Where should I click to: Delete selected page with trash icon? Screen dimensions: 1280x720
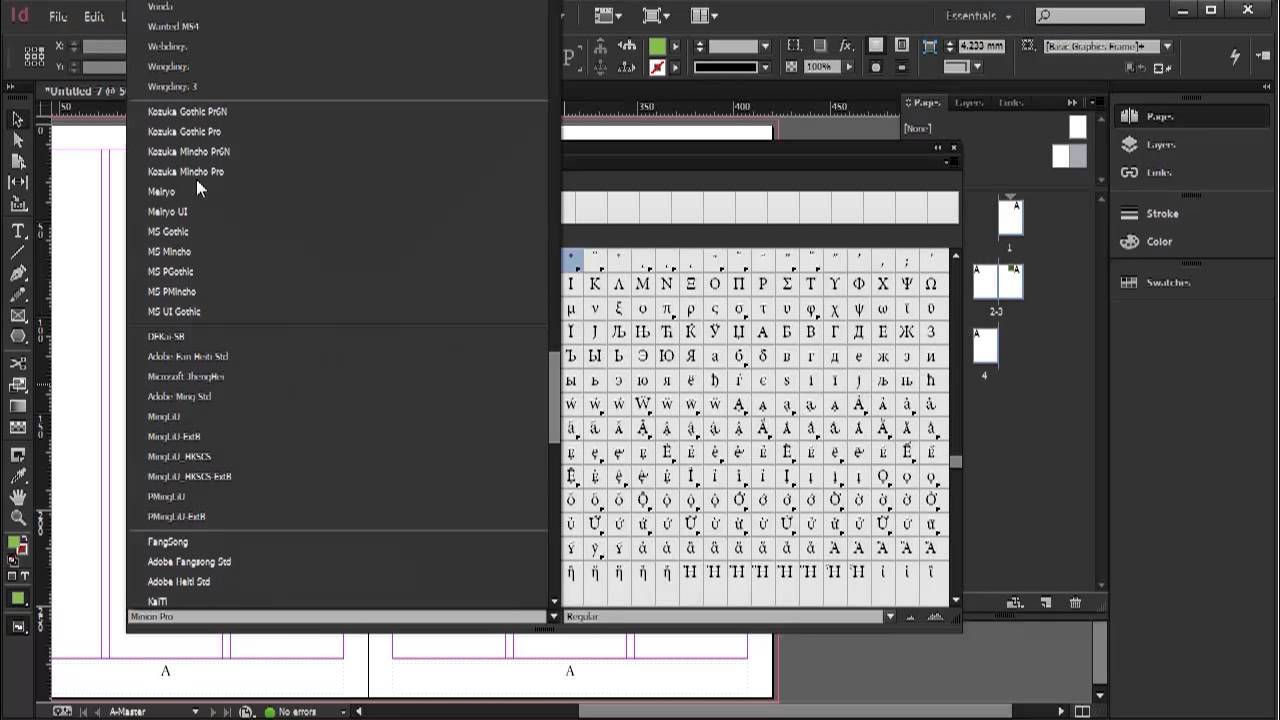(1075, 603)
